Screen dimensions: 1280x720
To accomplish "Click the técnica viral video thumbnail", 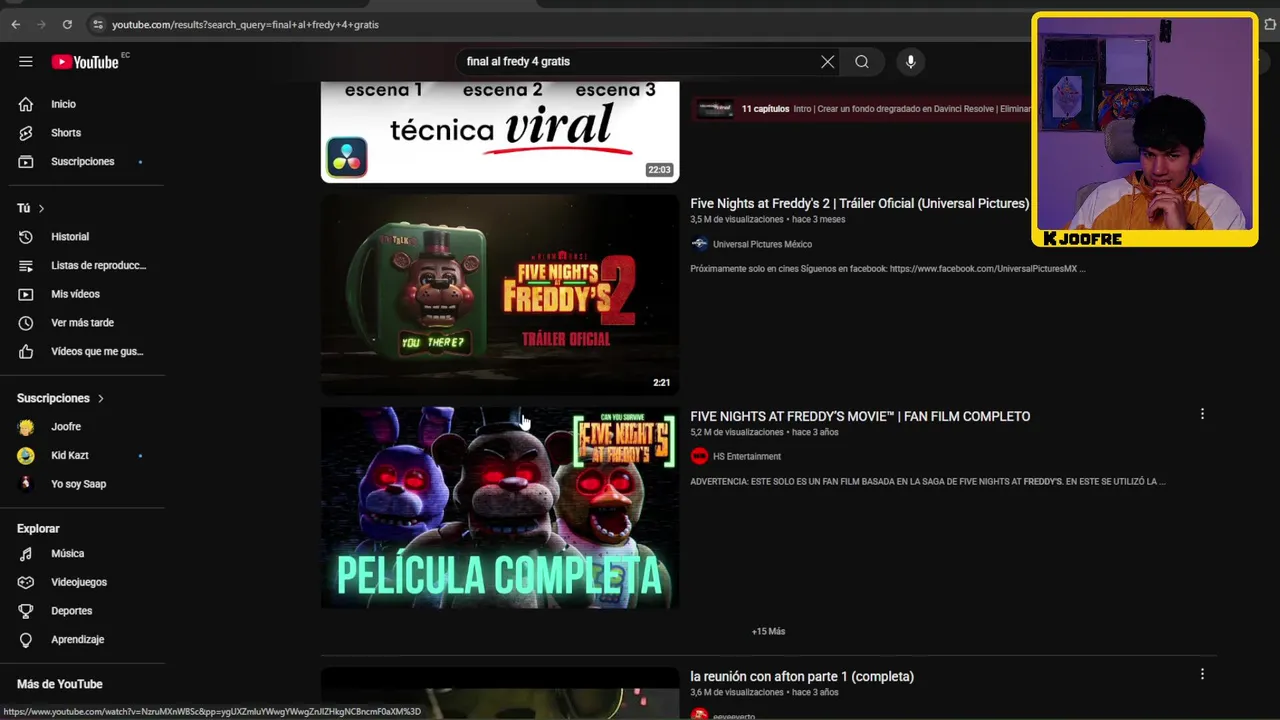I will click(x=499, y=132).
